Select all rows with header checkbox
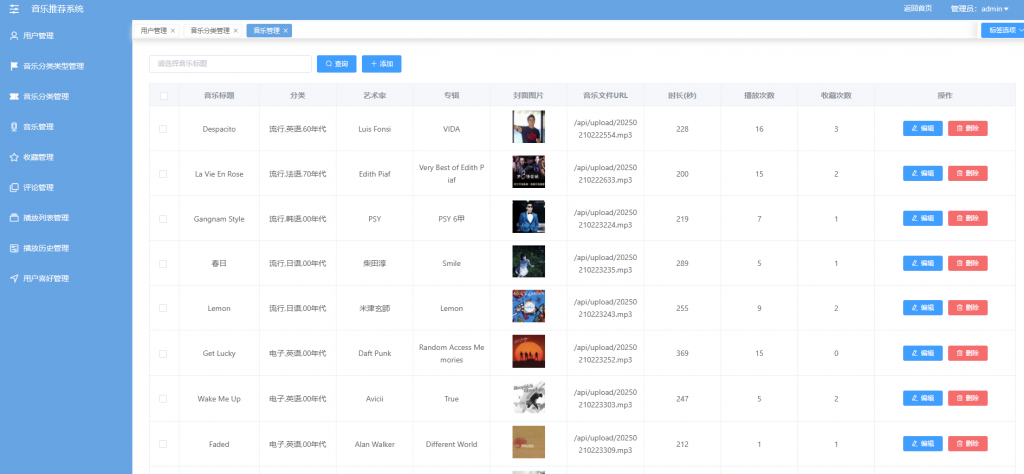The image size is (1024, 474). pyautogui.click(x=164, y=95)
